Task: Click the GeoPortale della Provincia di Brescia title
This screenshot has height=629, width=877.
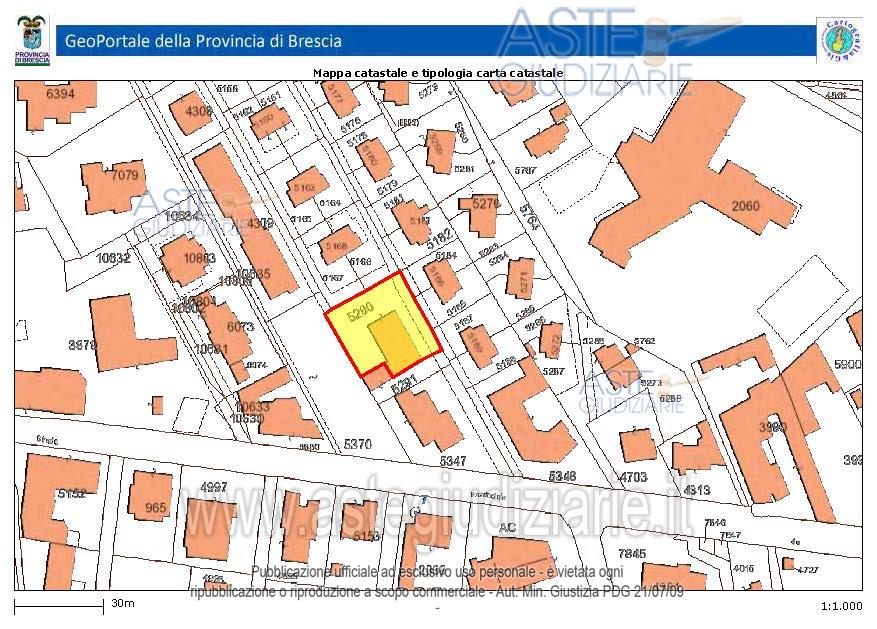Action: click(204, 41)
